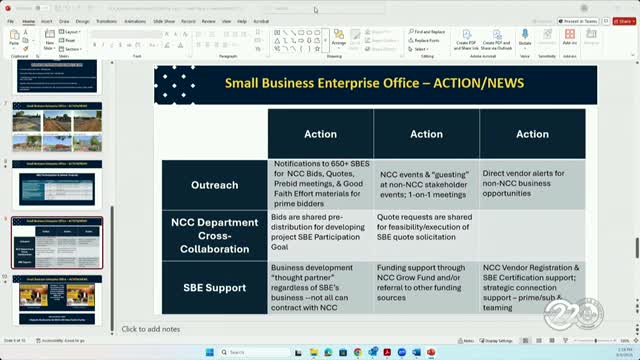This screenshot has width=640, height=360.
Task: Open the Transitions ribbon tab
Action: pos(107,21)
